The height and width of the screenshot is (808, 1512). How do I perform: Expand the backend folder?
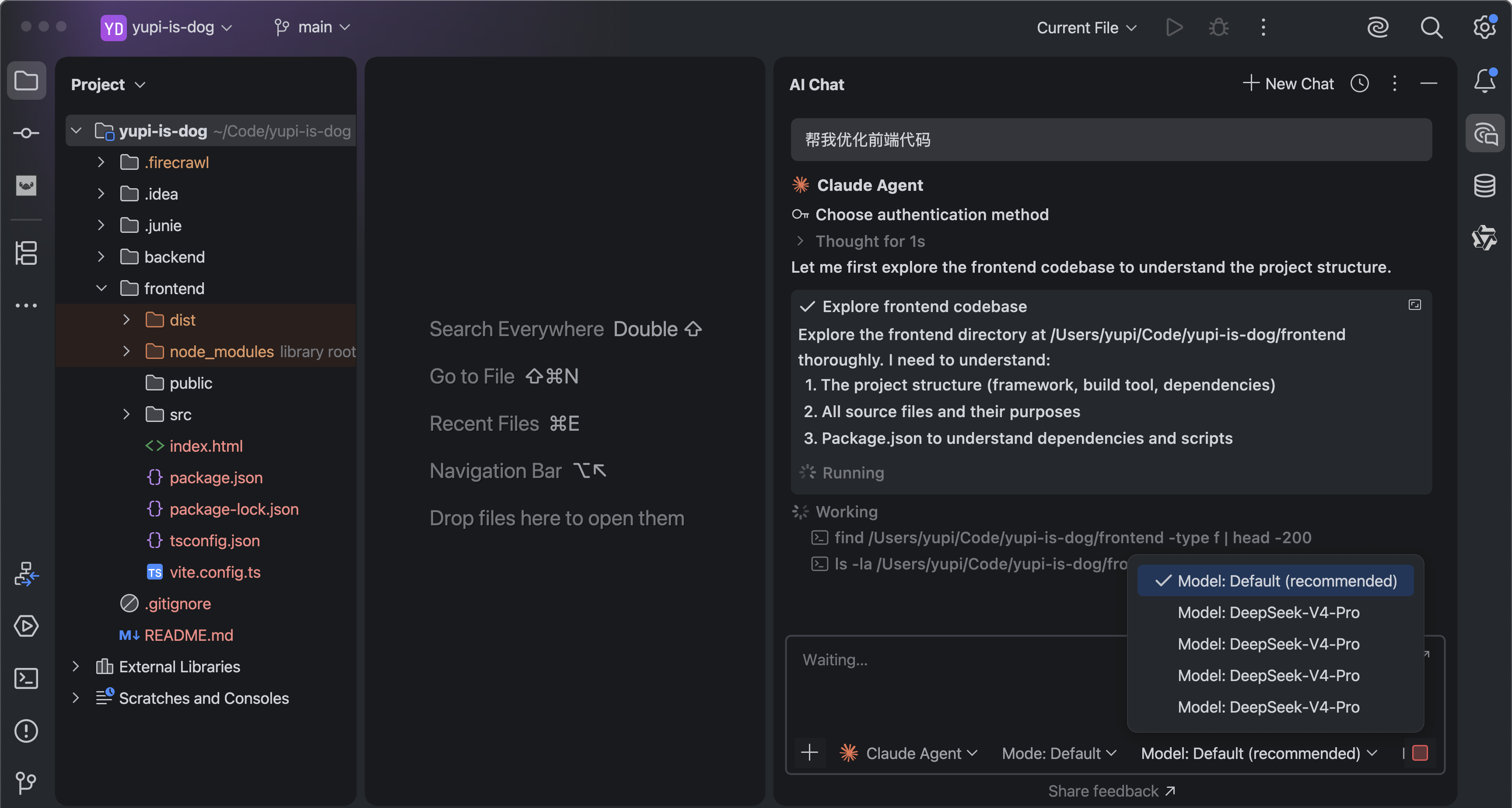101,257
